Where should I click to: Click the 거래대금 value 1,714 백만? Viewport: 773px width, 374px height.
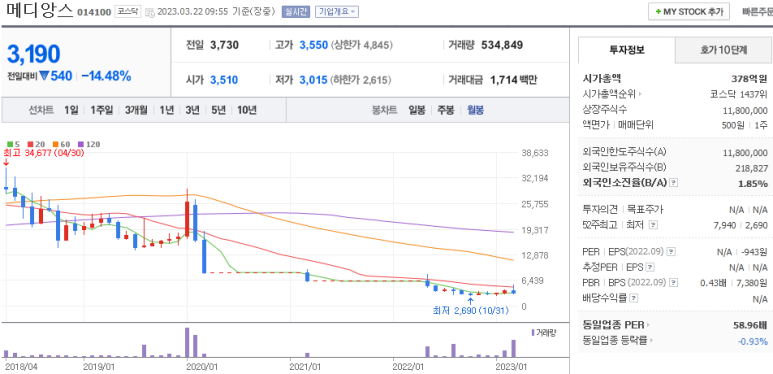click(514, 80)
